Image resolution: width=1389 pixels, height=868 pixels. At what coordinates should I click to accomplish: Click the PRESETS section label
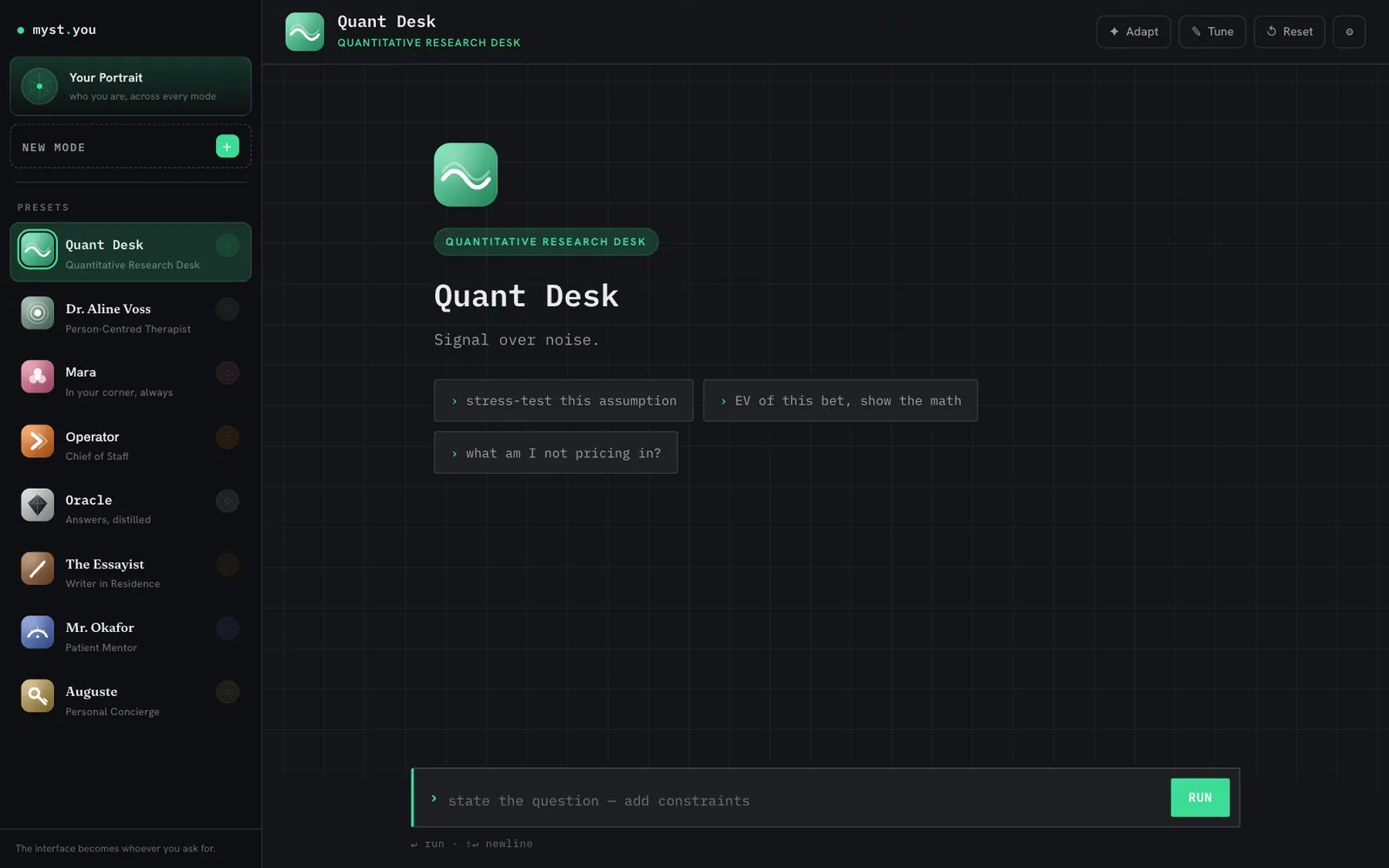[43, 207]
